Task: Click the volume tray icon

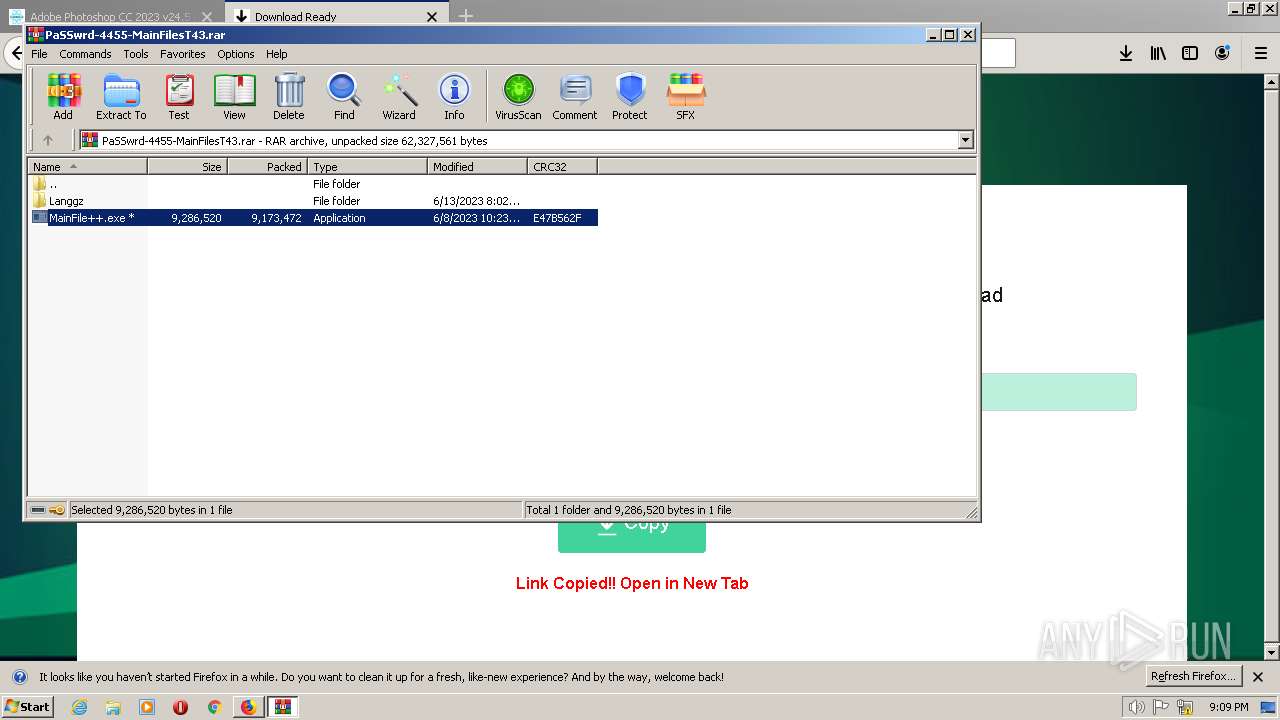Action: click(x=1137, y=707)
